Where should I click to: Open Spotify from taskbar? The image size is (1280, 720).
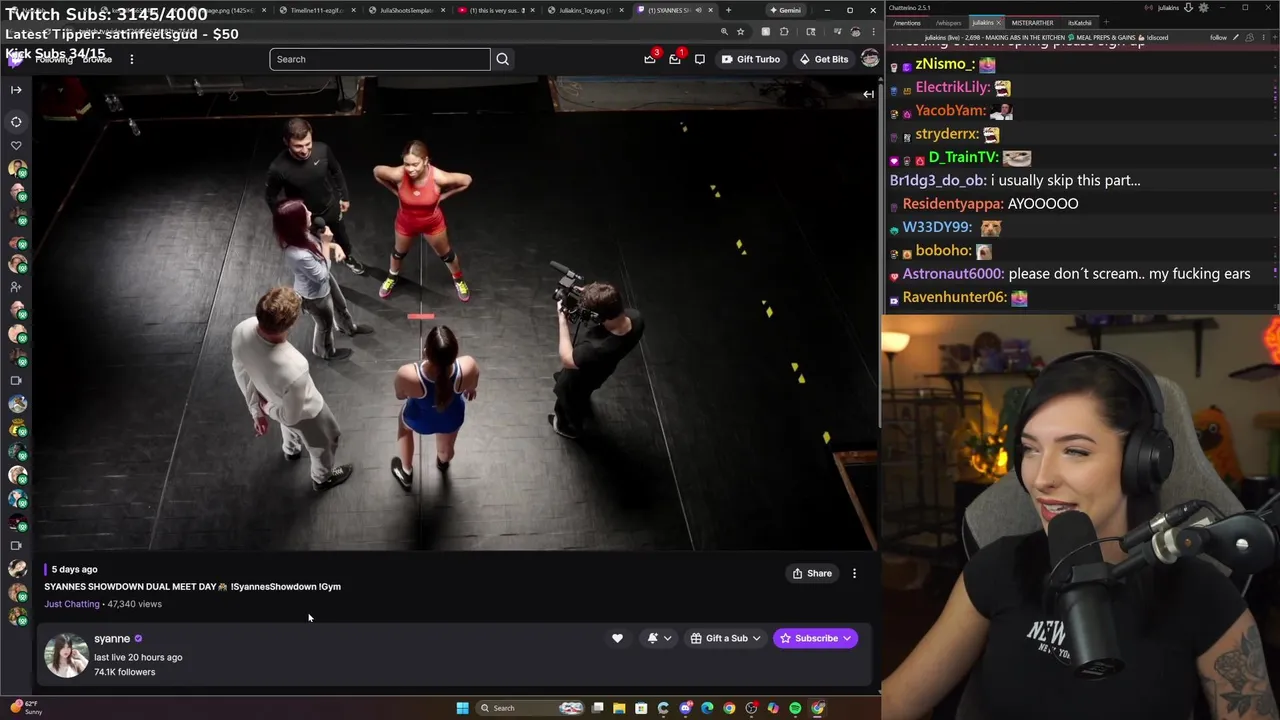point(795,708)
